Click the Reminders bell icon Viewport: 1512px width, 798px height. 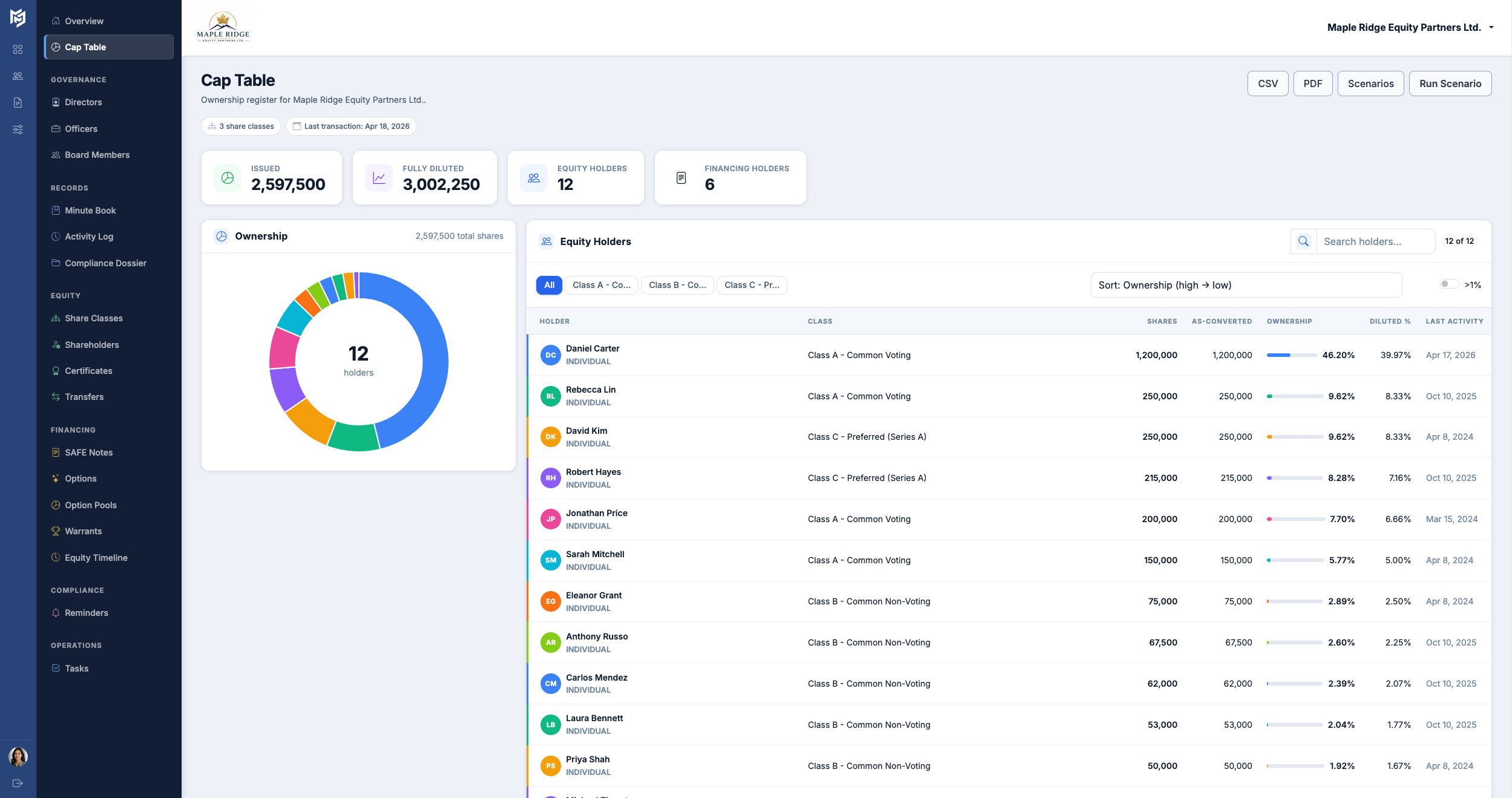click(x=55, y=612)
